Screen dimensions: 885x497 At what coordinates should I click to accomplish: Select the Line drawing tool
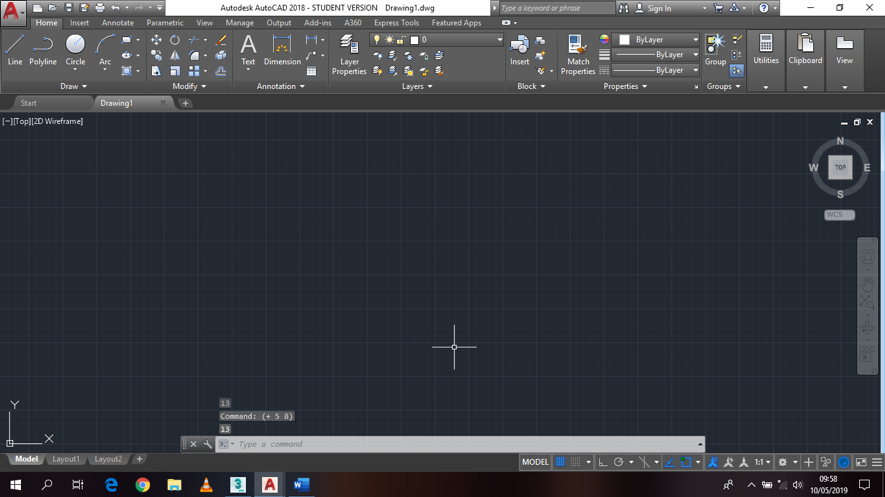coord(15,50)
